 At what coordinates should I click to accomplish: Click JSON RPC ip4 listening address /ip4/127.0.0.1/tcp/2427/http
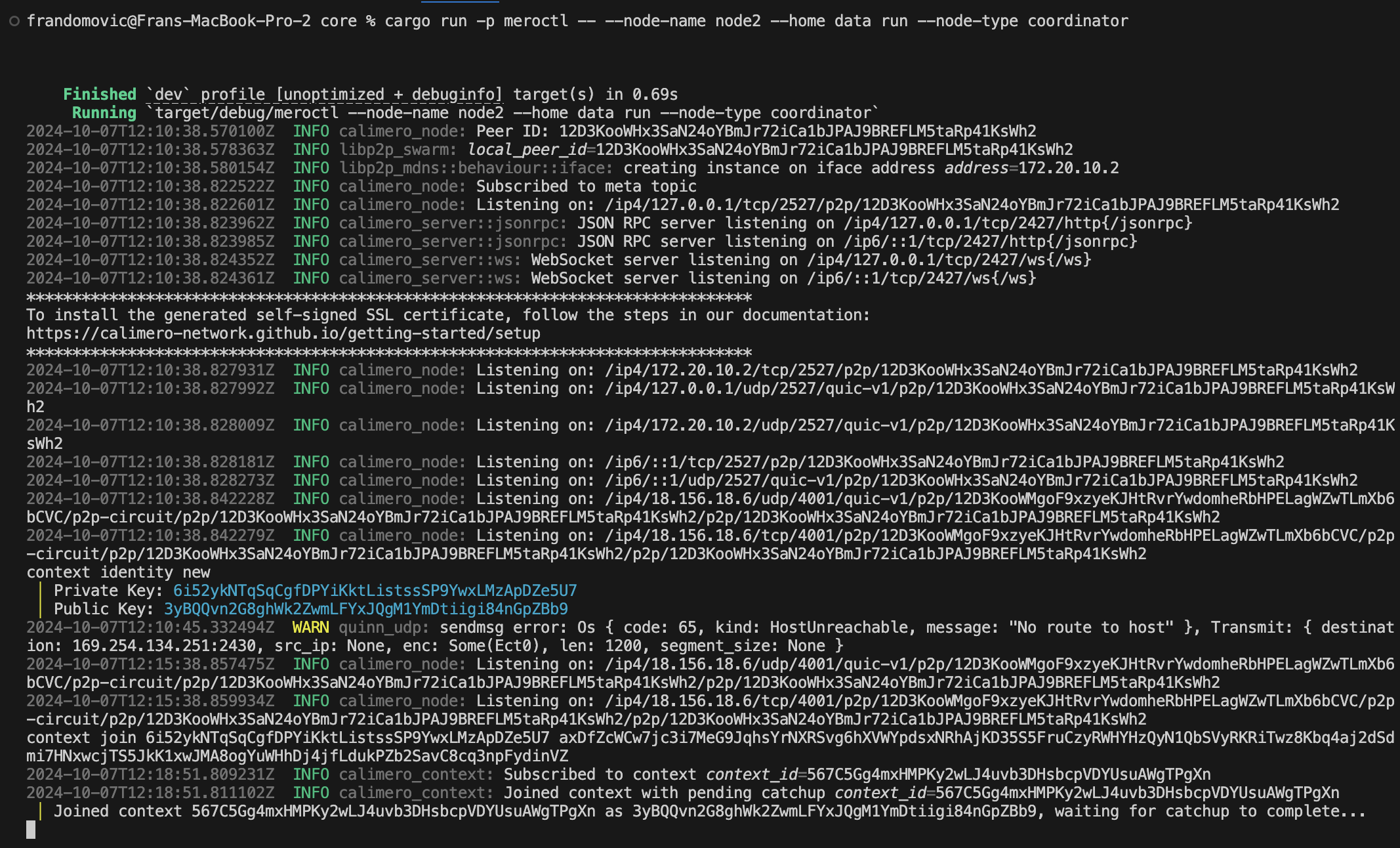[1018, 223]
